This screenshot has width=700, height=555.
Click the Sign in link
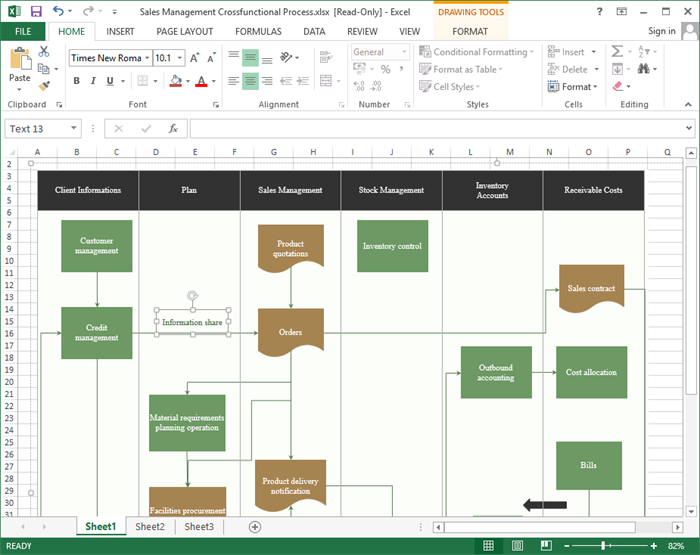click(661, 31)
